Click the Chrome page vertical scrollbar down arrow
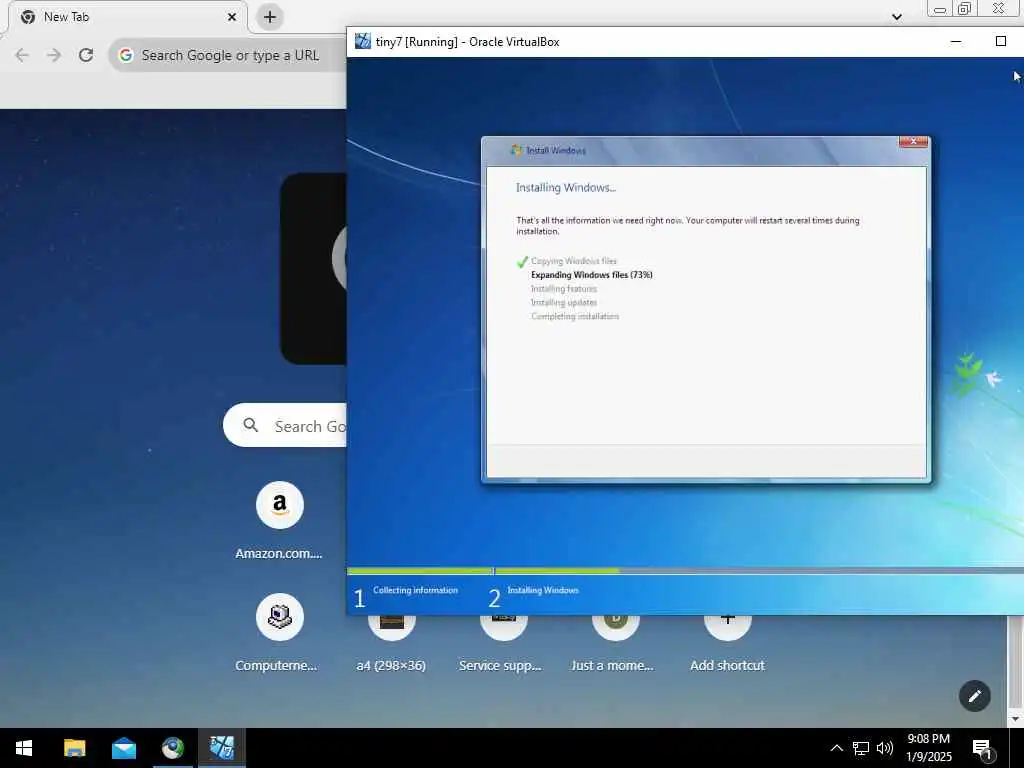 pos(1014,719)
